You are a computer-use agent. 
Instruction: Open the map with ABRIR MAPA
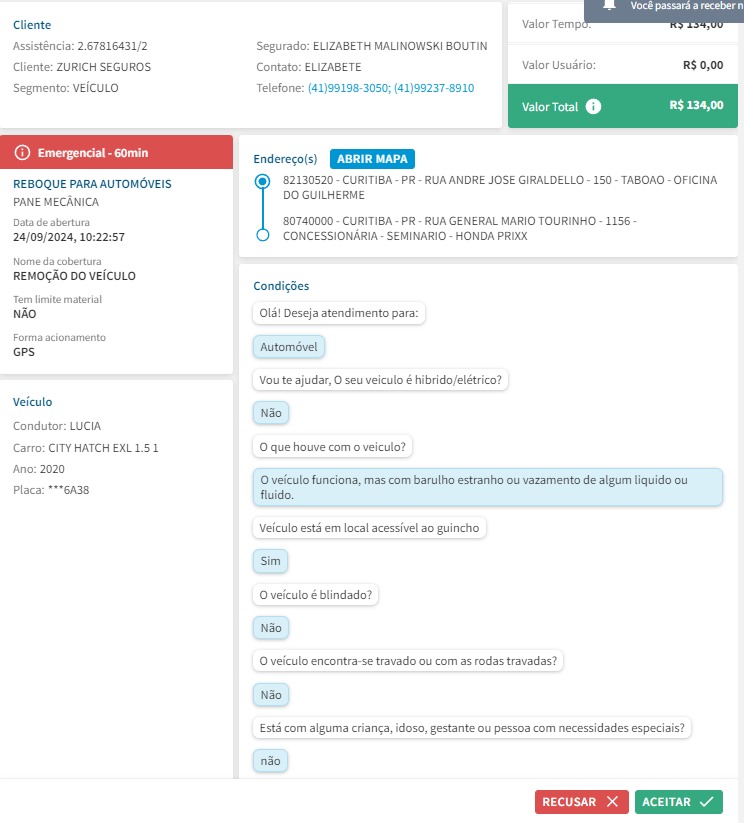coord(372,159)
